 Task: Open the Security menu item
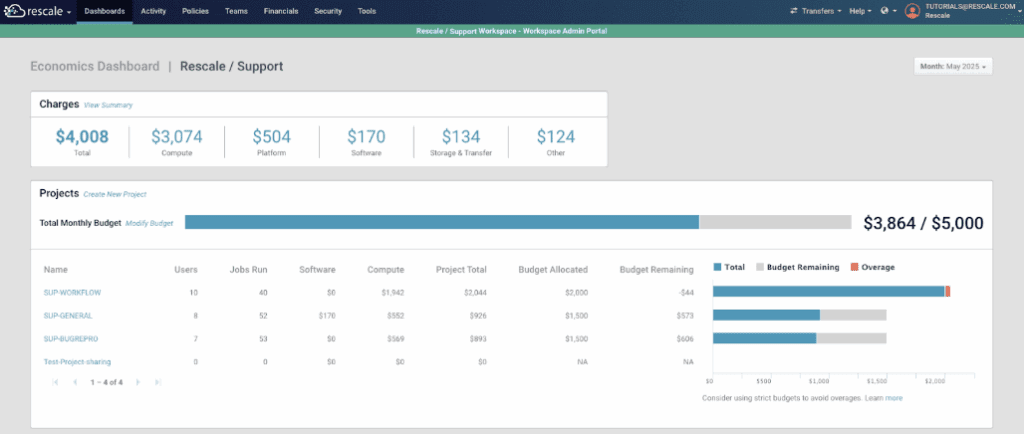tap(328, 11)
